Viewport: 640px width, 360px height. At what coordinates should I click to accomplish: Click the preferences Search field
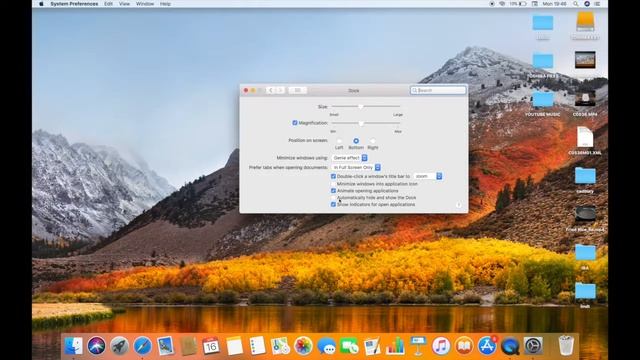pyautogui.click(x=438, y=90)
